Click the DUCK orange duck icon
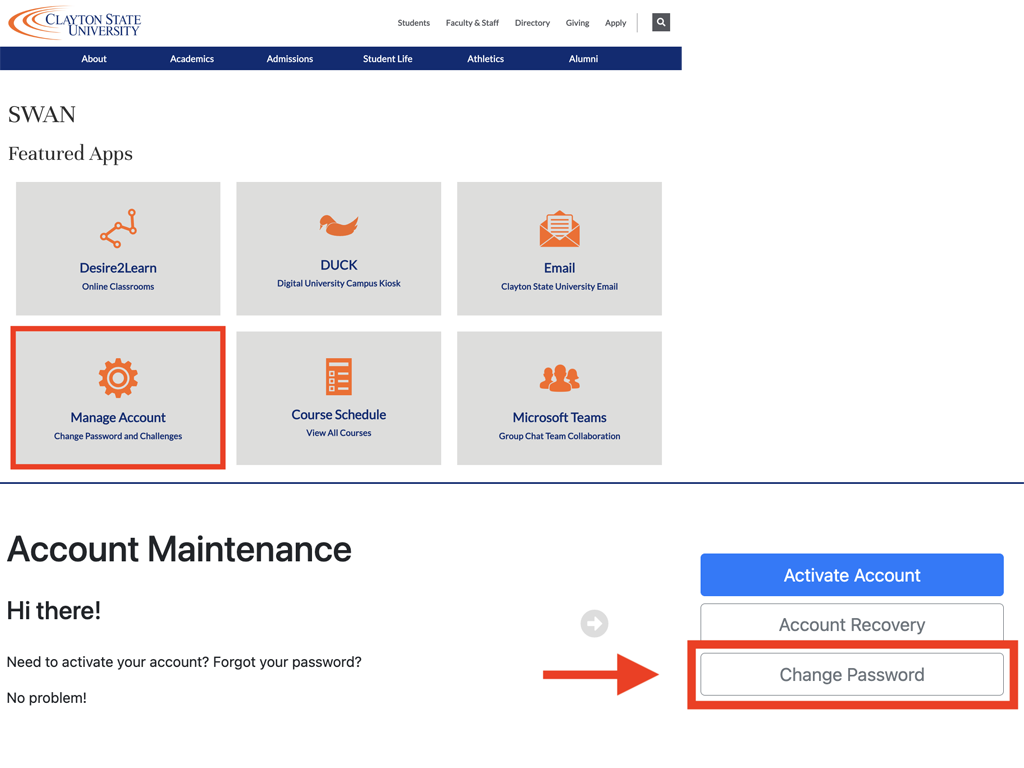This screenshot has height=768, width=1024. click(338, 225)
